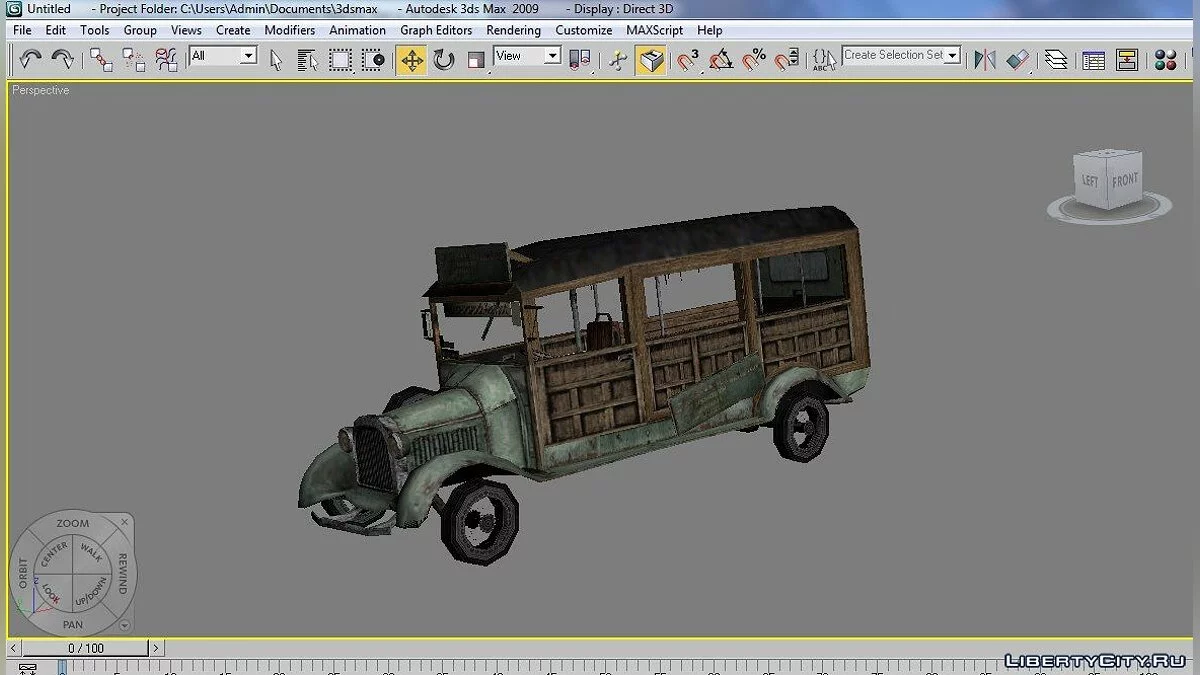Toggle the 3D Snaps magnet

(x=687, y=60)
